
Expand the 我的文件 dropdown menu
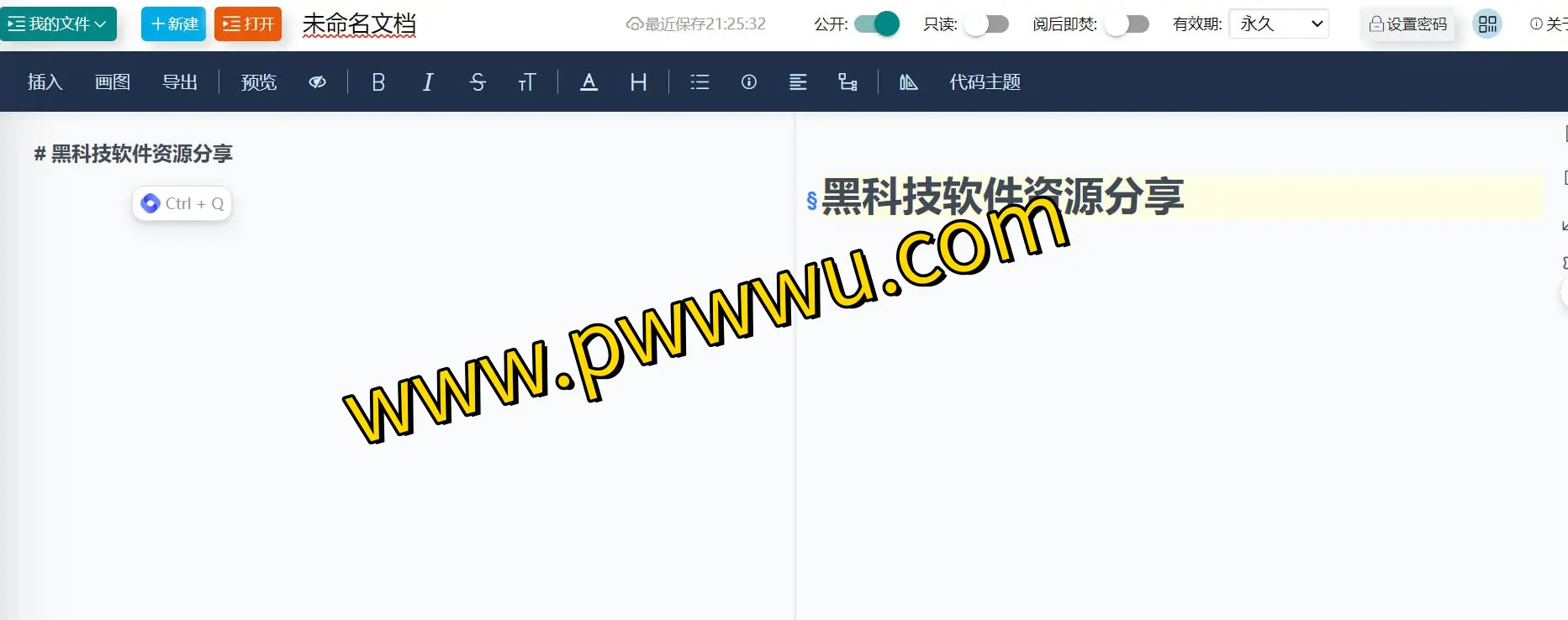(x=58, y=24)
